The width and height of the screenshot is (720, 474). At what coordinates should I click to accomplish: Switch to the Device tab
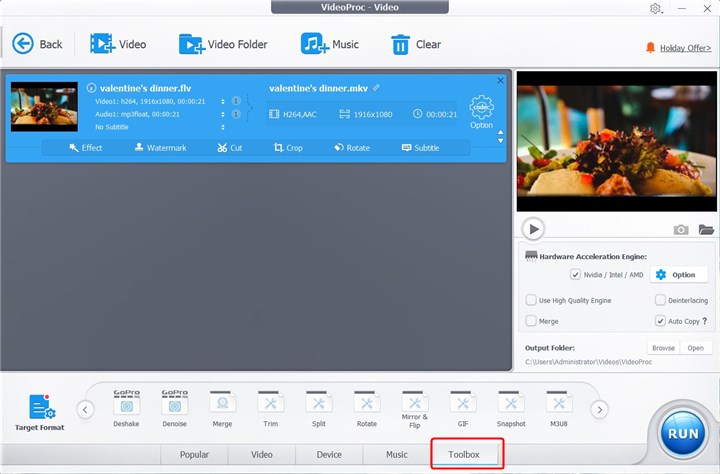point(329,454)
